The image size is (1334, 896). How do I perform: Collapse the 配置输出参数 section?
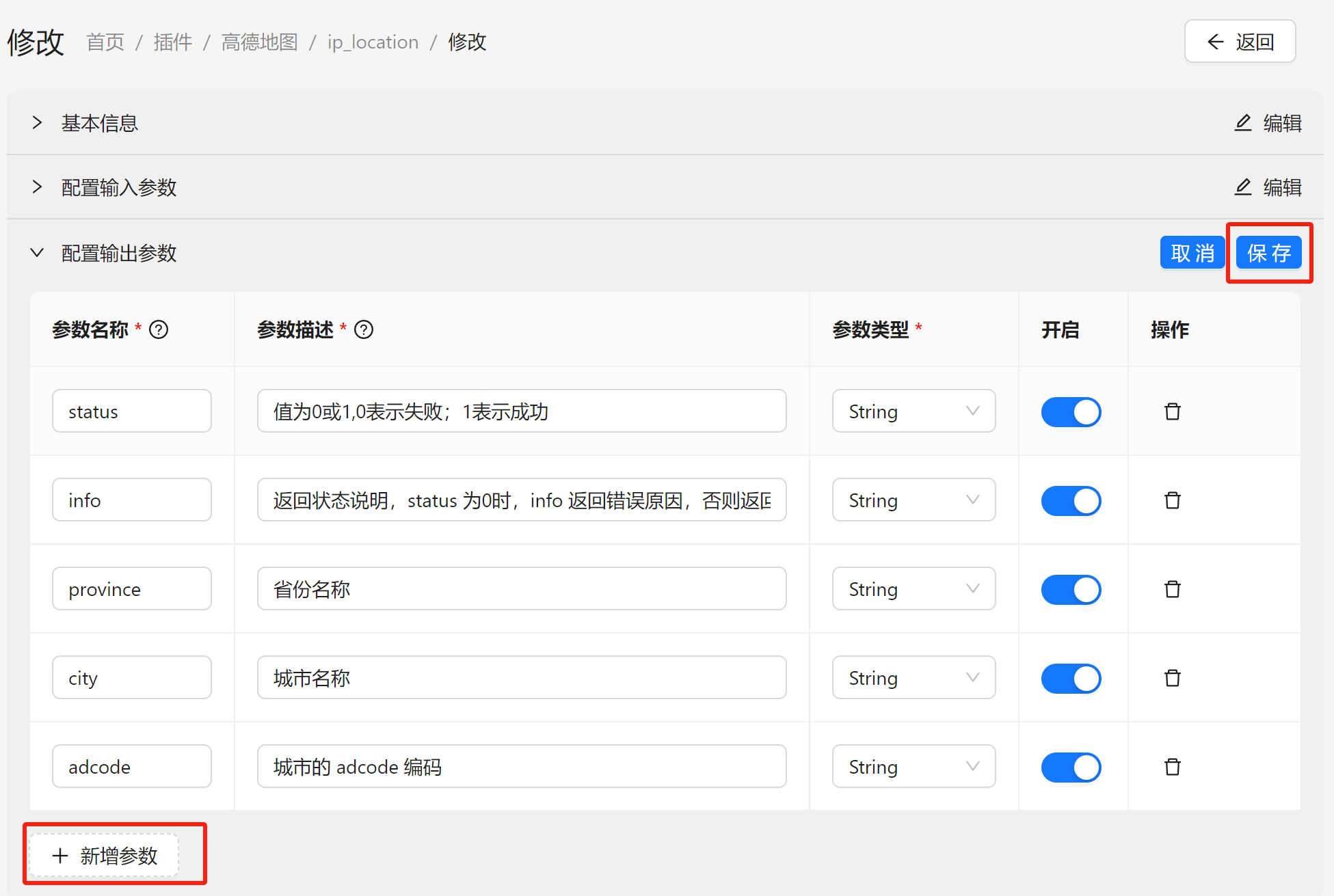pos(38,253)
